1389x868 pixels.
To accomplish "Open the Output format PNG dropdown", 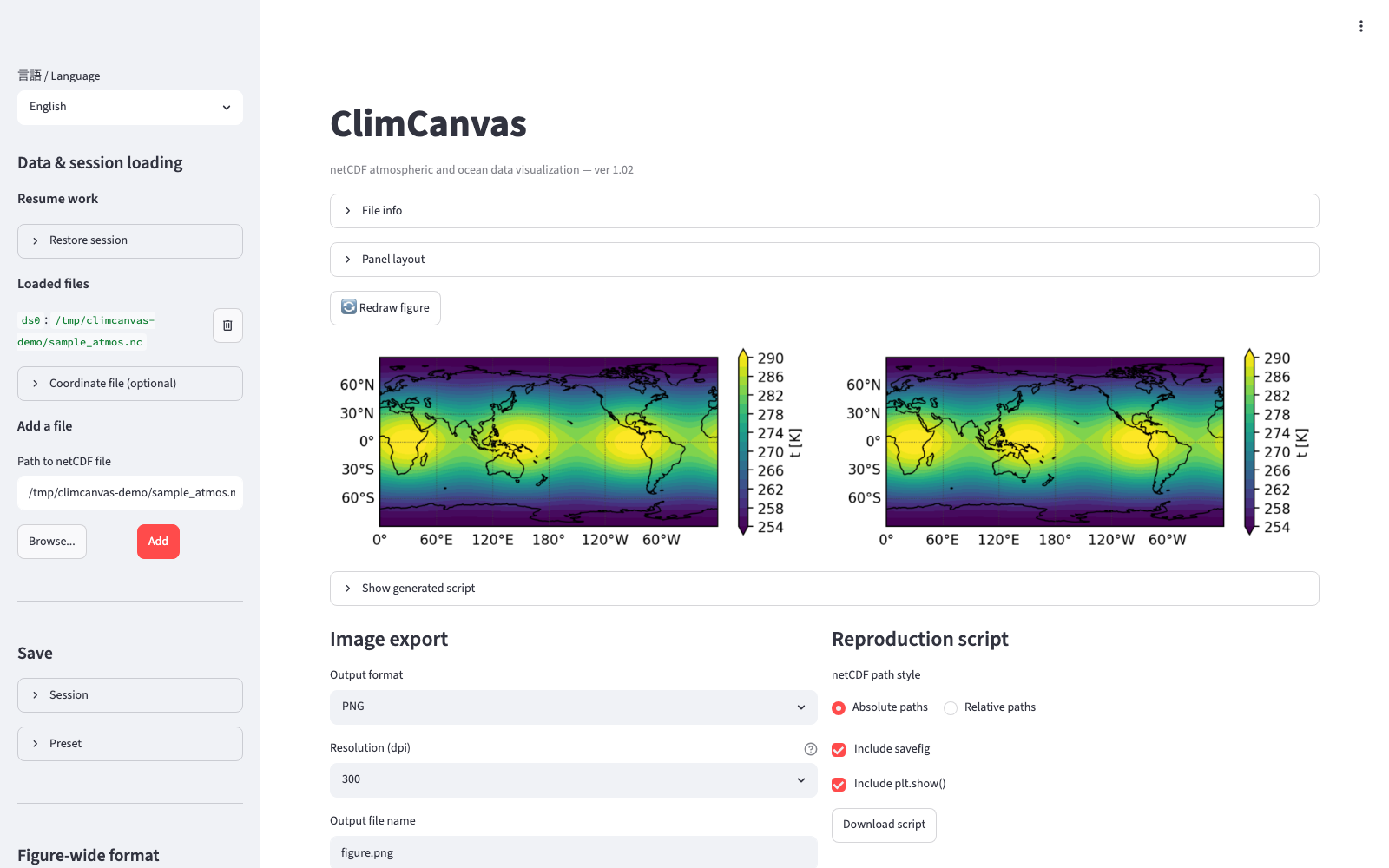I will (x=574, y=707).
